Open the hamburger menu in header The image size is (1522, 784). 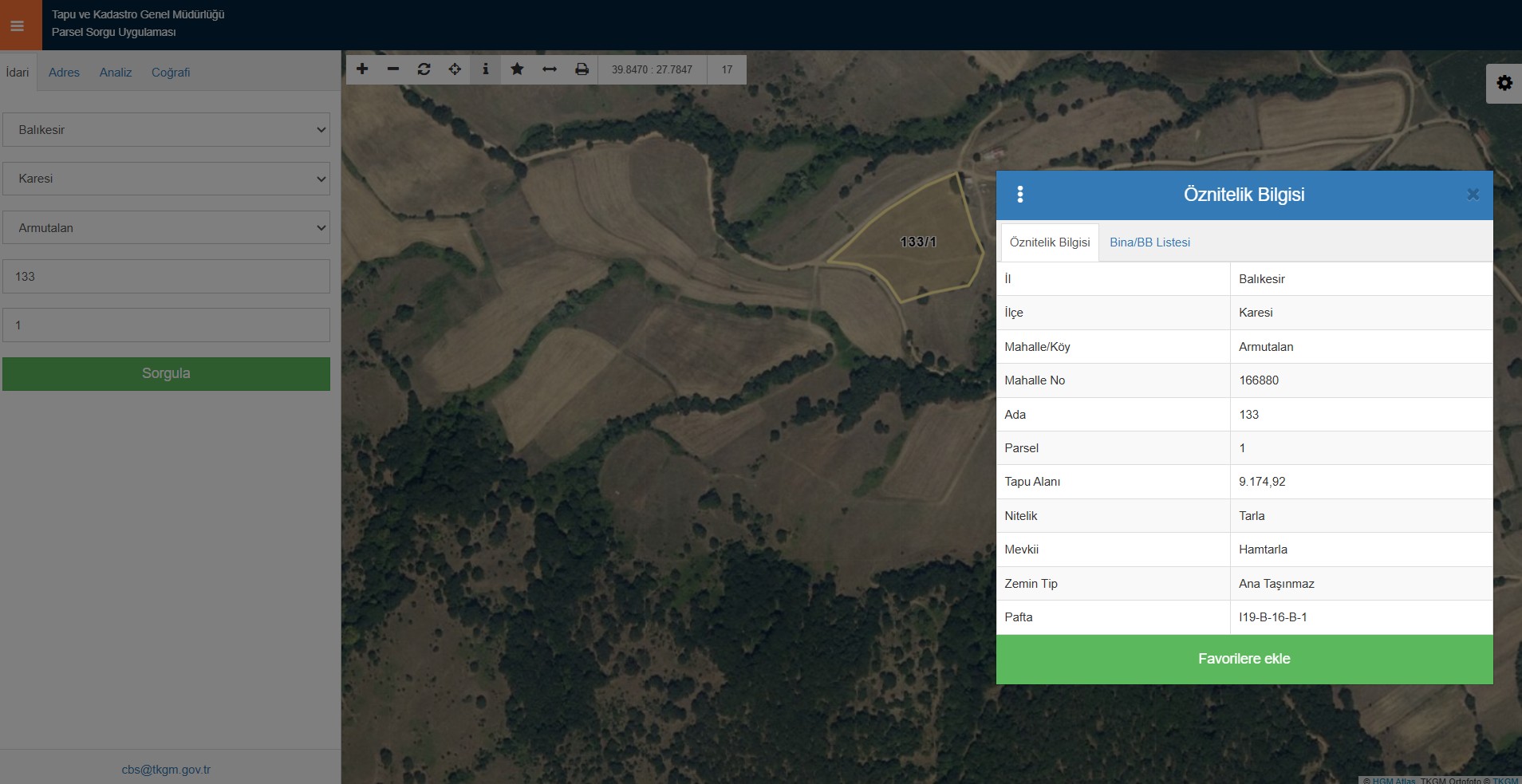pos(17,26)
